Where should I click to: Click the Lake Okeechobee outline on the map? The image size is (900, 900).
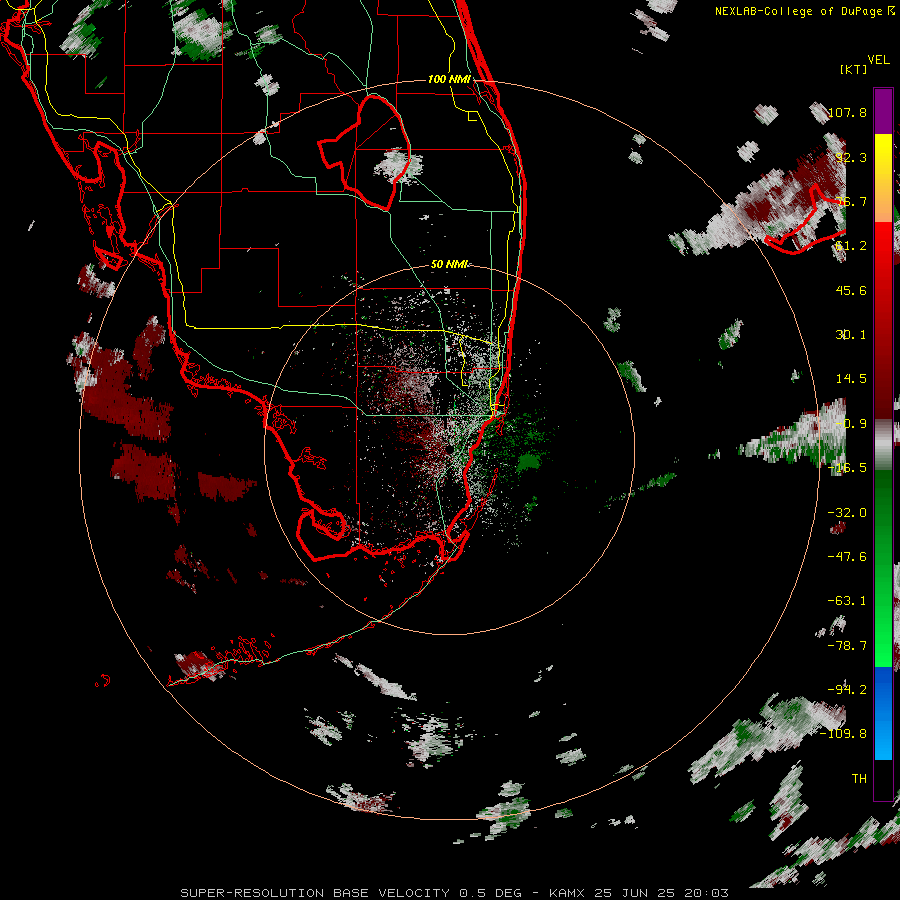pyautogui.click(x=365, y=152)
